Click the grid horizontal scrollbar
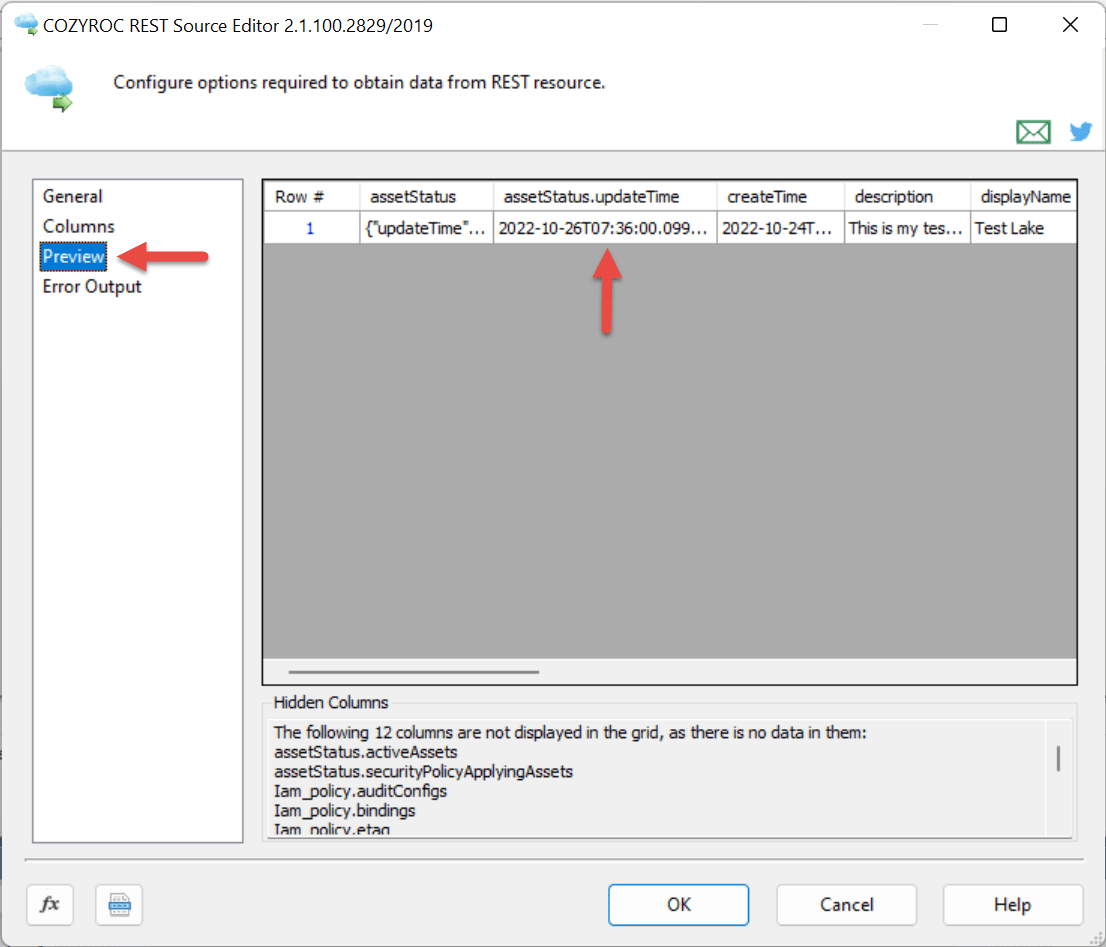Viewport: 1106px width, 947px height. [414, 672]
